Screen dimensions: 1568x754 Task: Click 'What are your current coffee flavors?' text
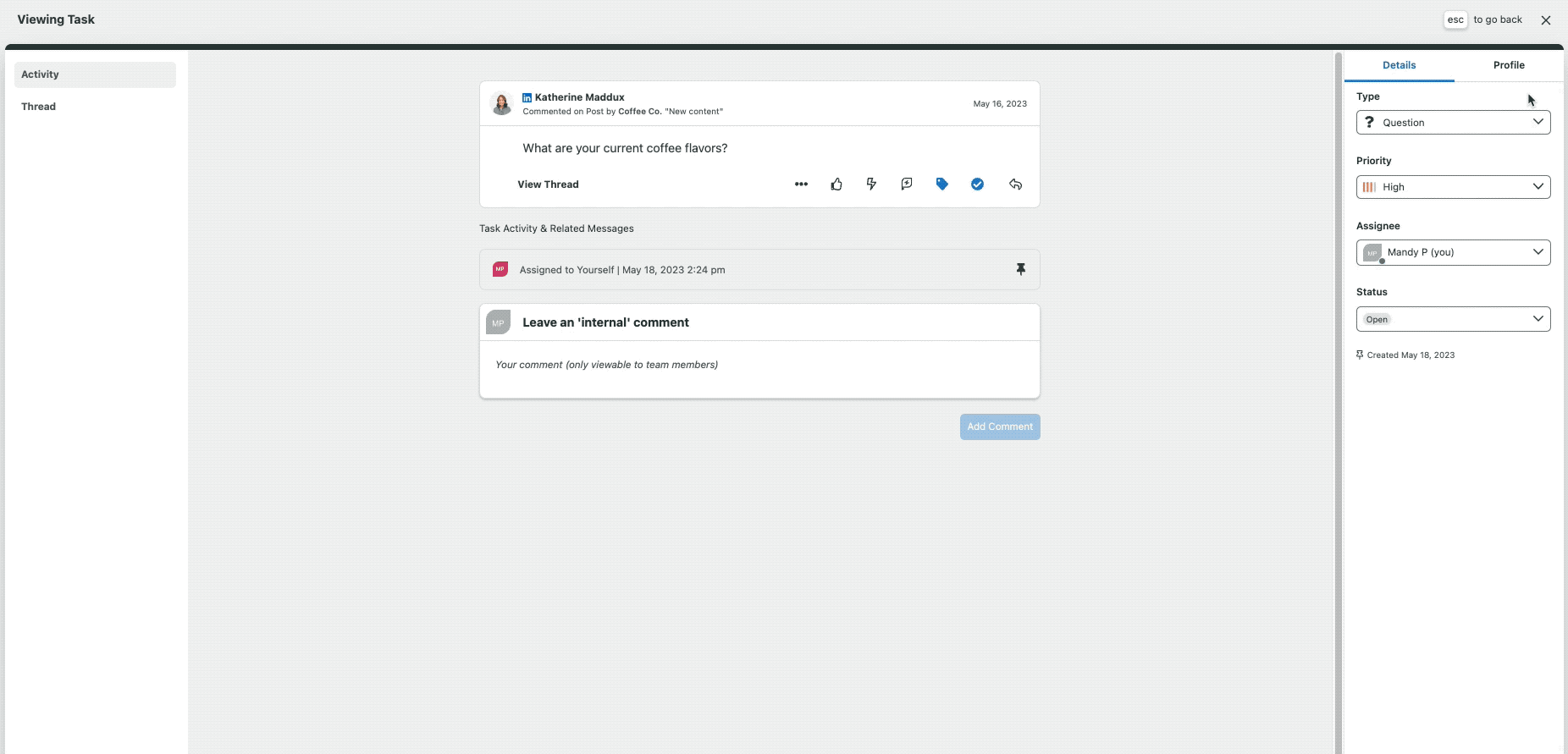tap(625, 148)
